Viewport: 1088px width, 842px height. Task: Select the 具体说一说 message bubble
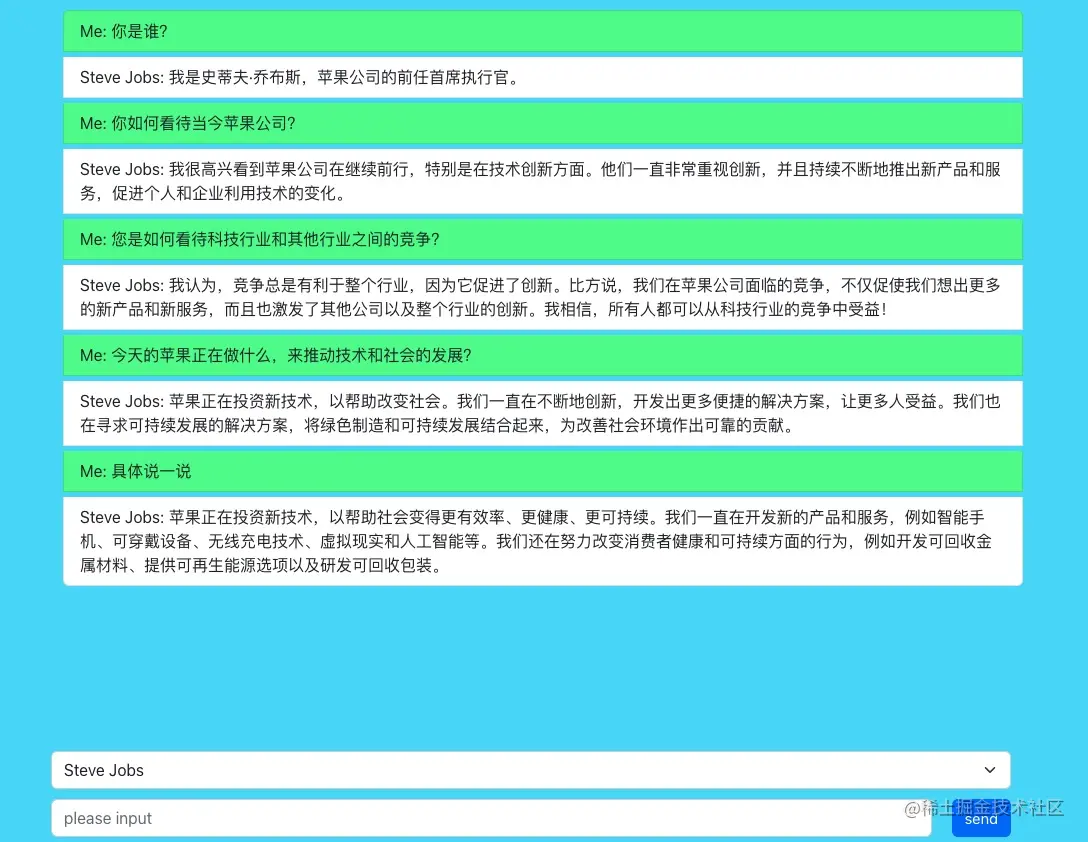pyautogui.click(x=543, y=471)
